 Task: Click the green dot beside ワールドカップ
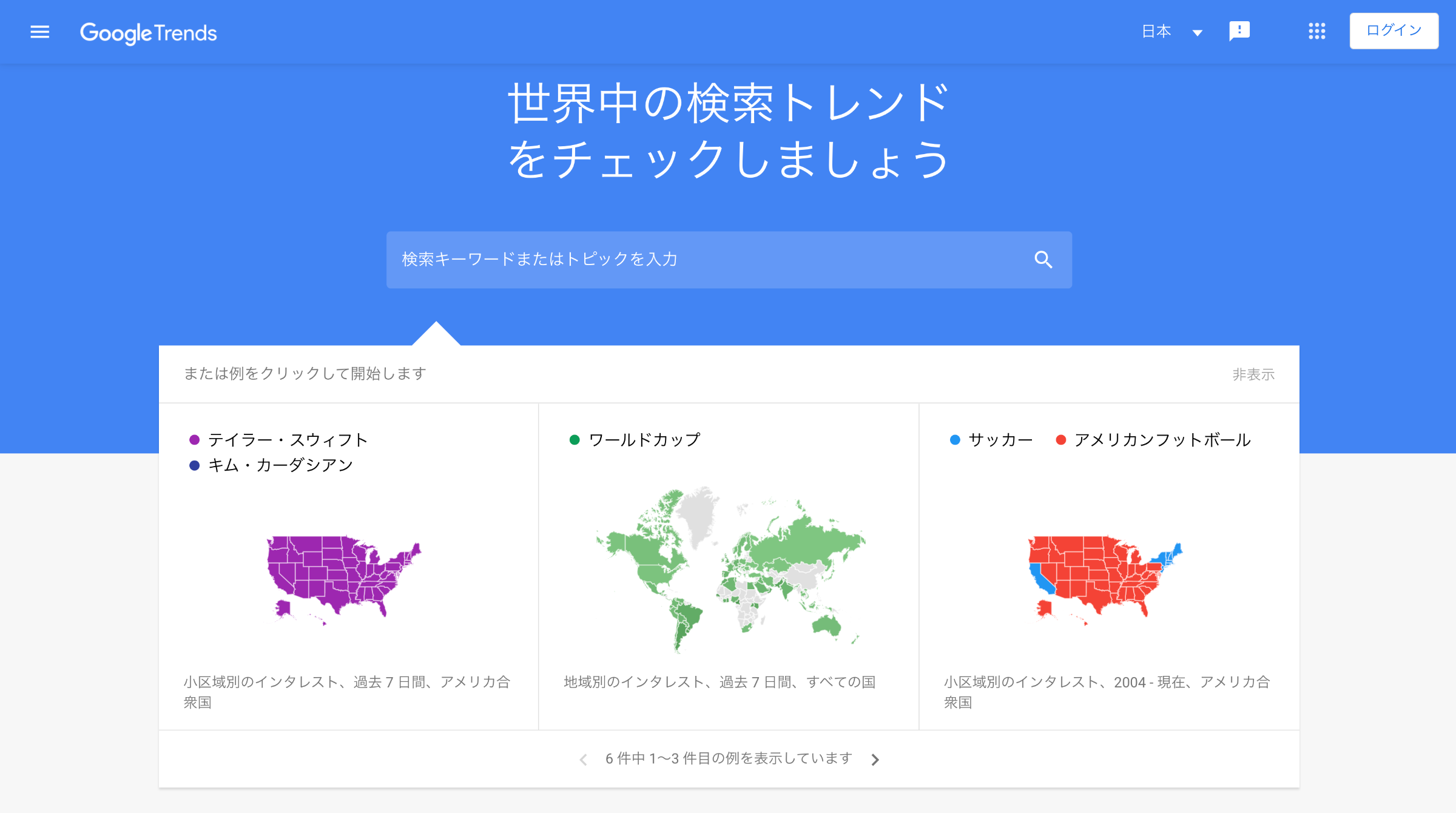click(x=575, y=440)
